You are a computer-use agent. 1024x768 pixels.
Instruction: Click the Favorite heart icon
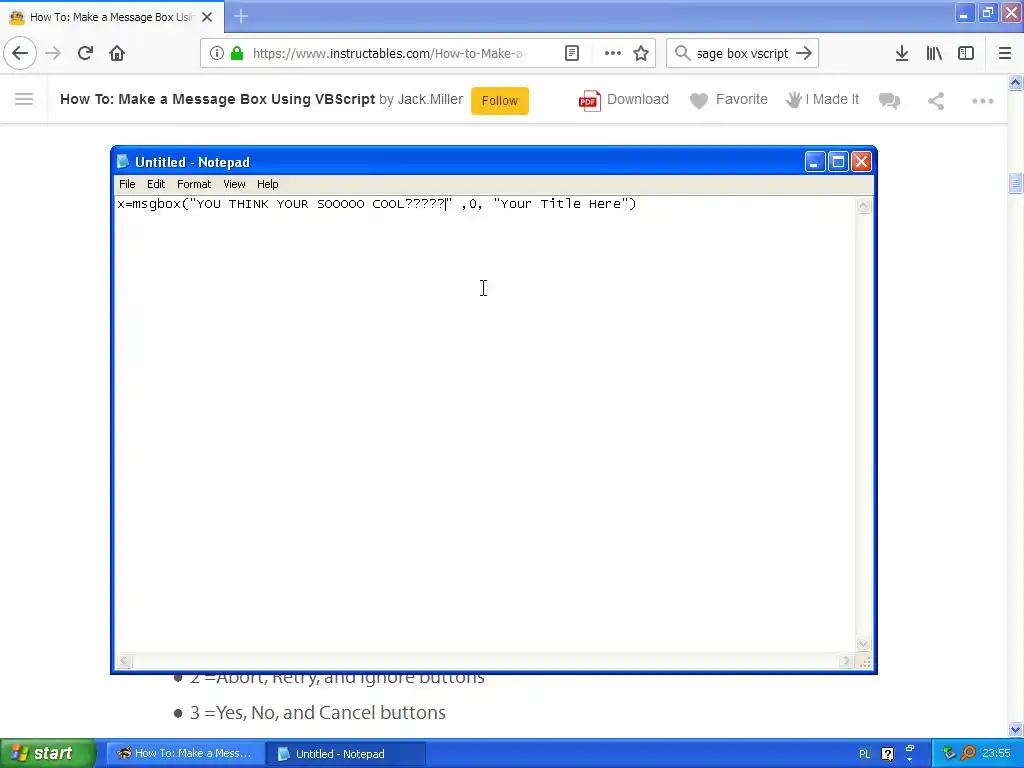pyautogui.click(x=699, y=101)
